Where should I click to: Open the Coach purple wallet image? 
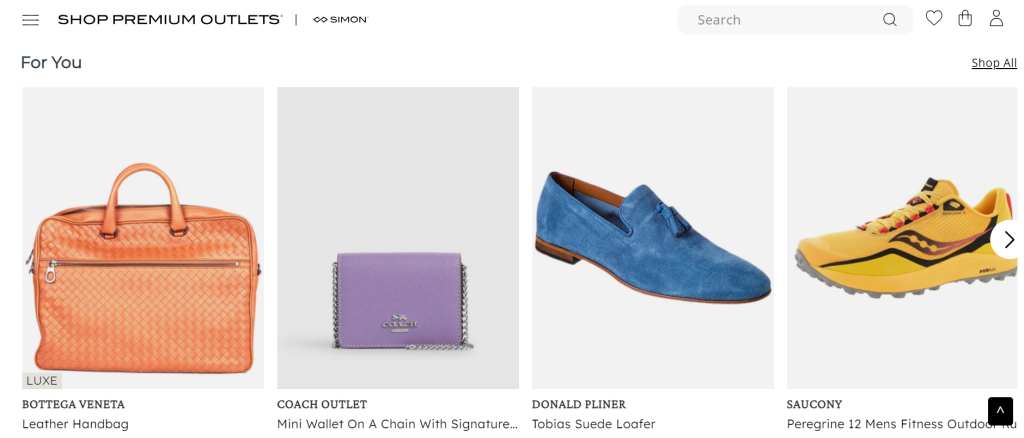(x=398, y=238)
